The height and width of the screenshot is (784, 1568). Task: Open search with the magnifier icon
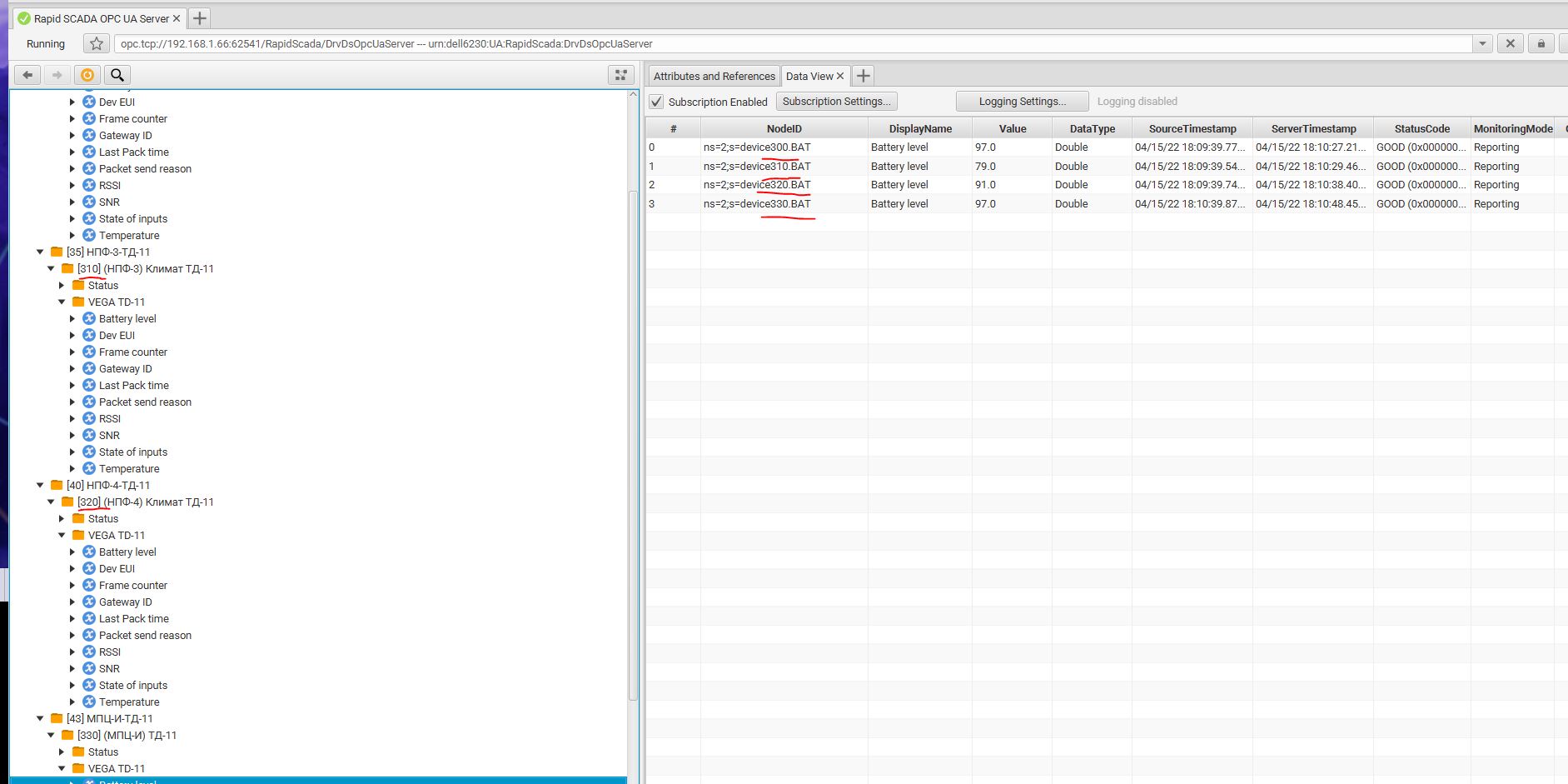tap(117, 75)
